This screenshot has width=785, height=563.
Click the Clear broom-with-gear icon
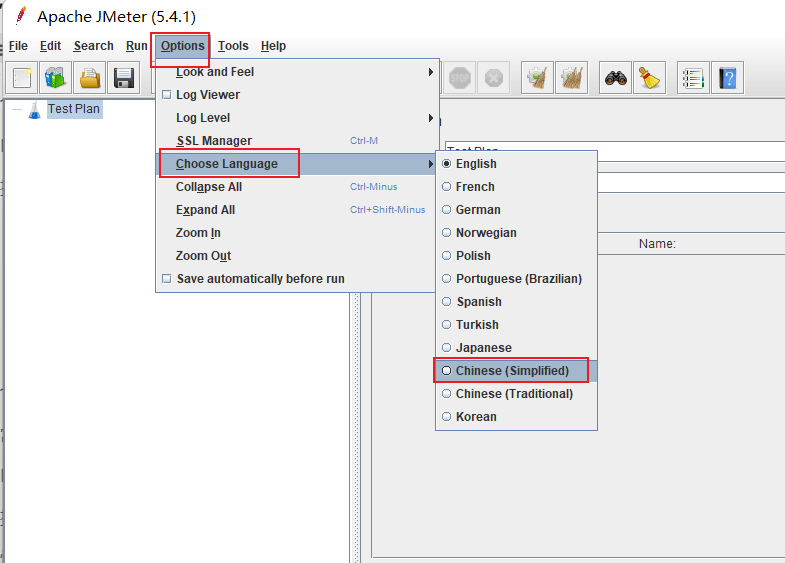(x=537, y=78)
